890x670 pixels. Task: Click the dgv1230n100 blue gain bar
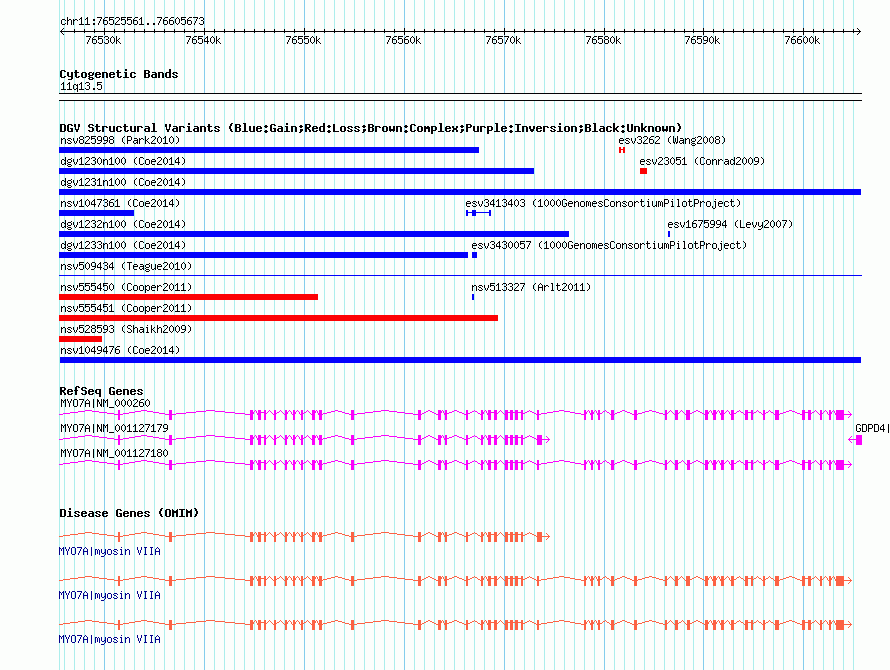click(x=296, y=171)
